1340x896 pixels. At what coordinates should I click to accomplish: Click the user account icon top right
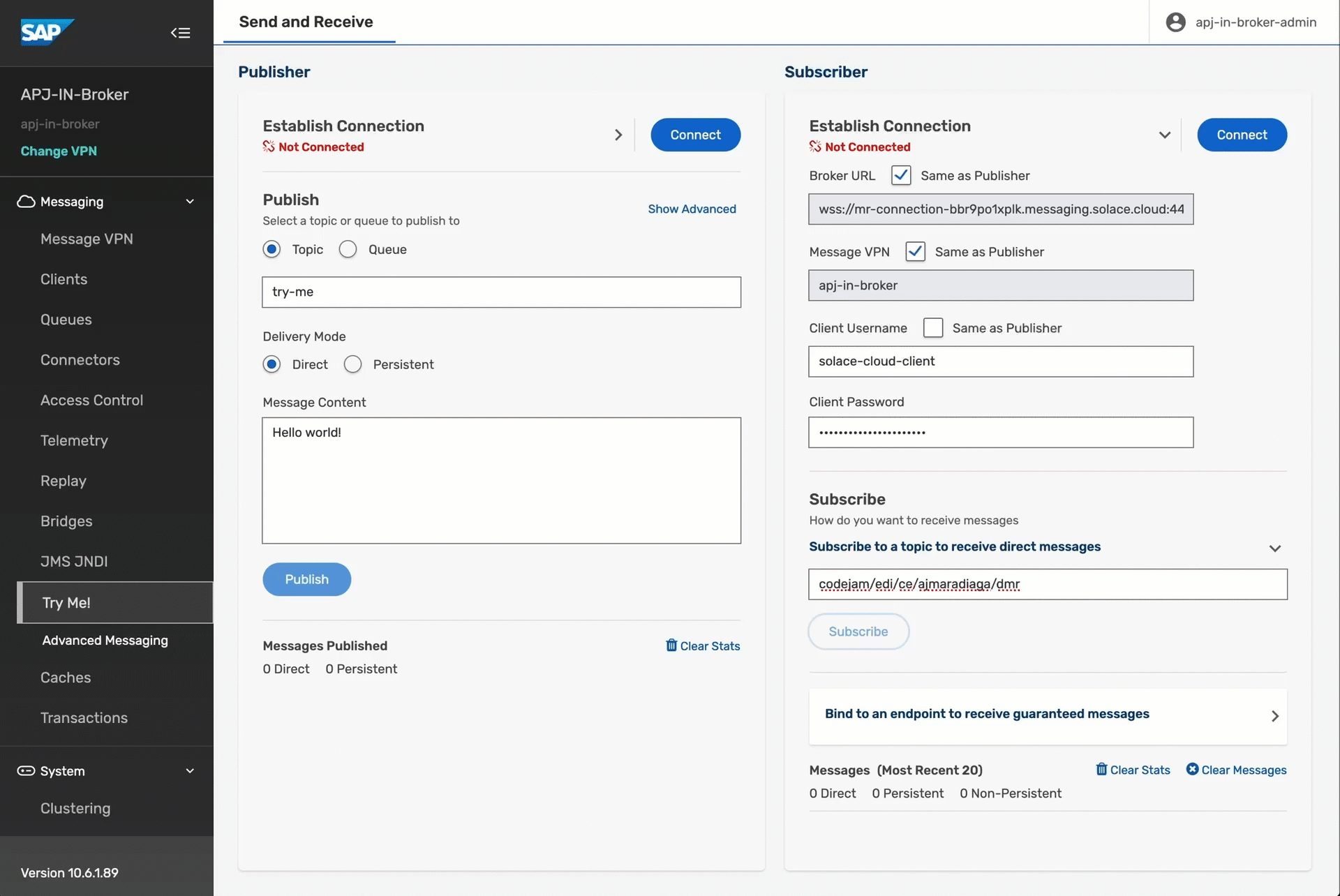click(x=1176, y=22)
